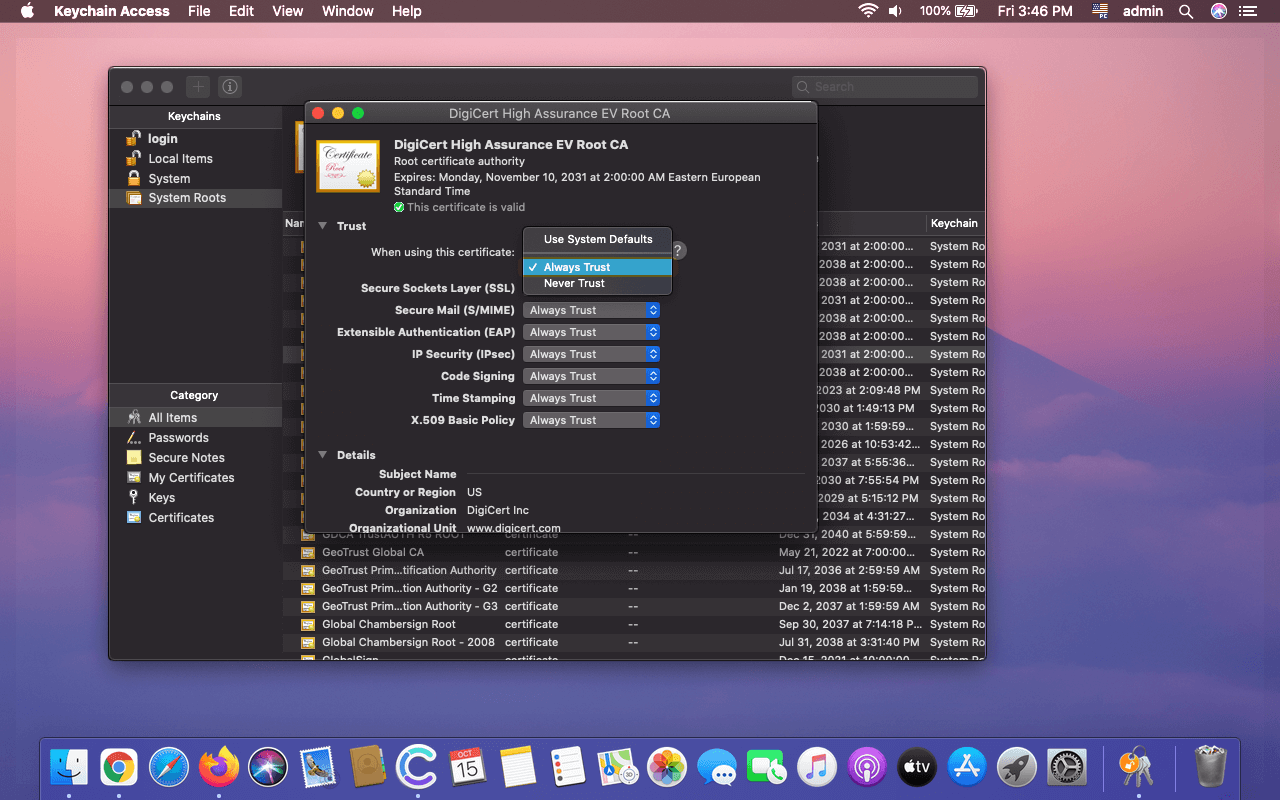Click the add keychain item plus button

coord(198,87)
